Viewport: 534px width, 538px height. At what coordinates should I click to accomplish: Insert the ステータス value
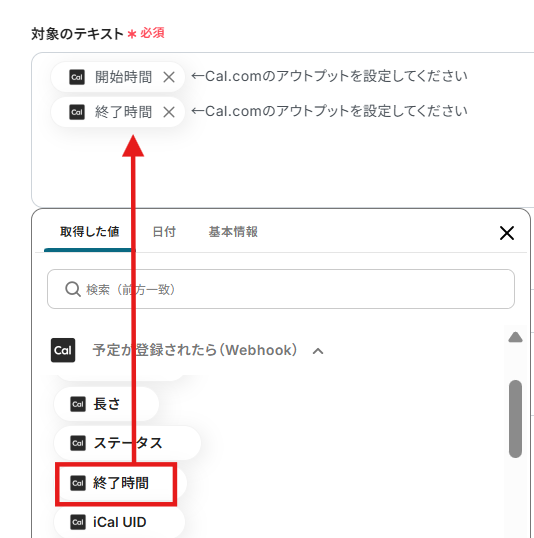[127, 443]
